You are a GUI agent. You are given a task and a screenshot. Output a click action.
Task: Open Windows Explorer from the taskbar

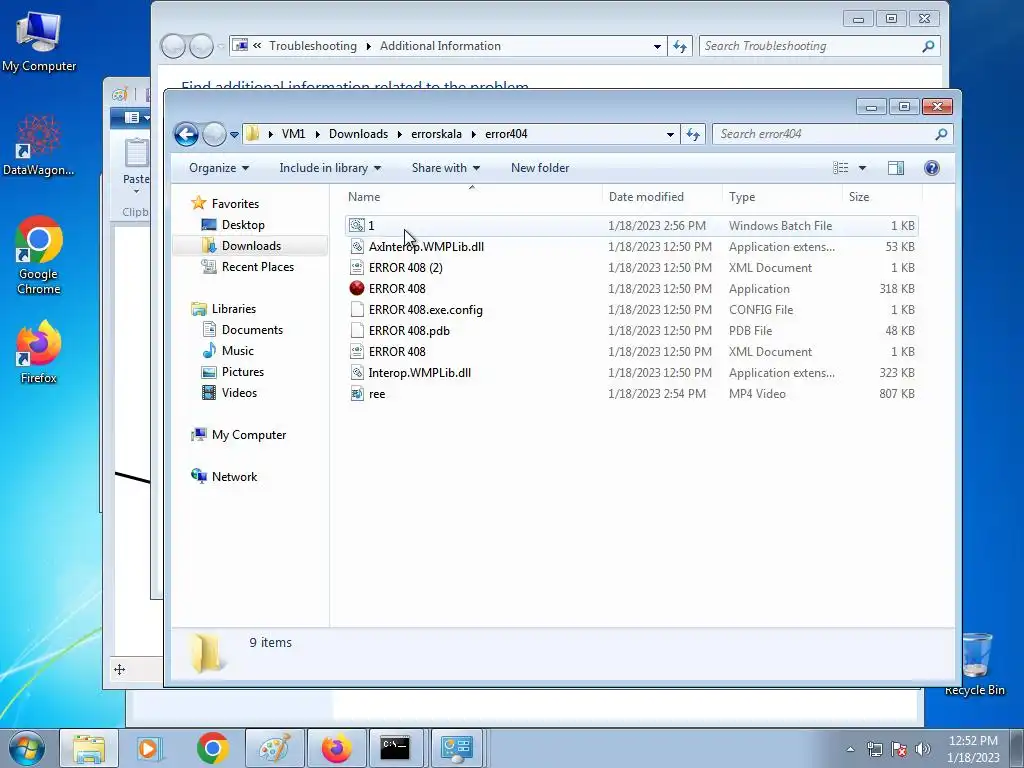click(89, 748)
